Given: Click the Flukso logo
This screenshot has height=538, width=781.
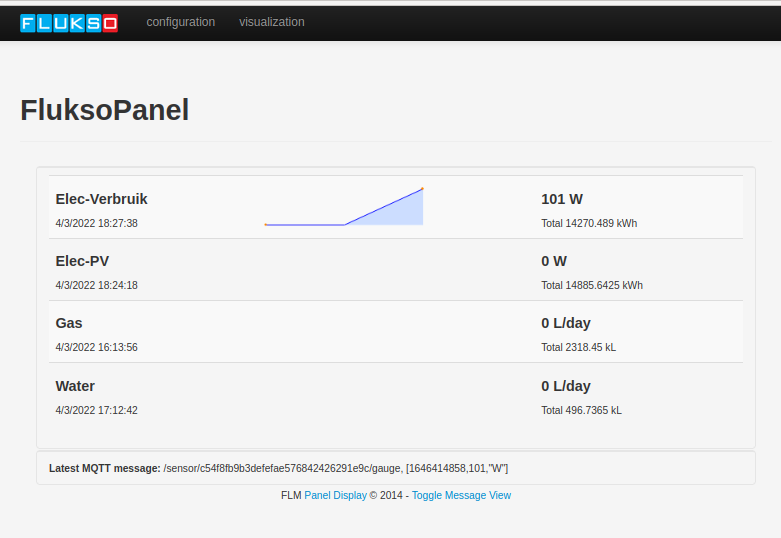Looking at the screenshot, I should [x=69, y=22].
